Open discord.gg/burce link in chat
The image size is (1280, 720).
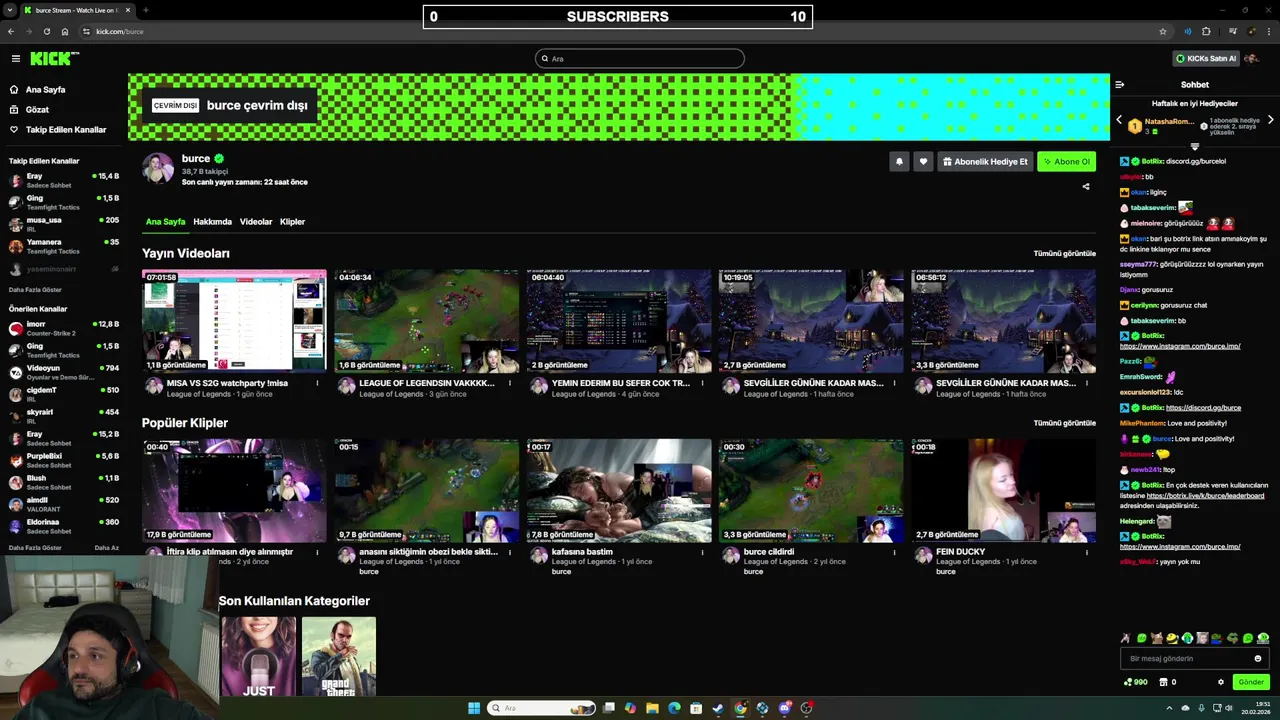[1203, 408]
